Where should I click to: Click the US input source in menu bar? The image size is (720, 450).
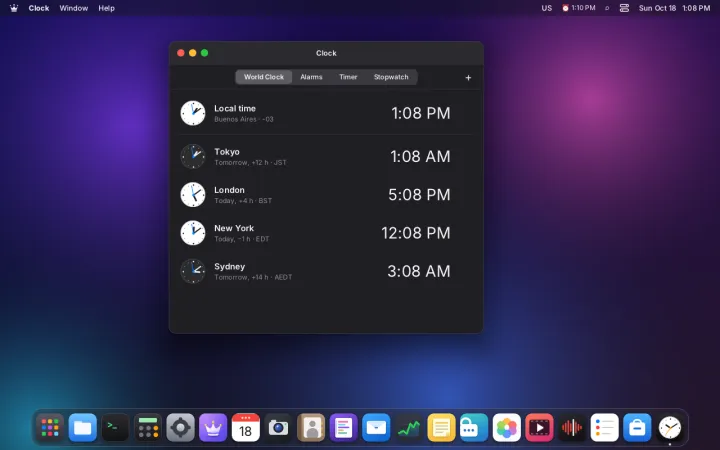tap(546, 8)
